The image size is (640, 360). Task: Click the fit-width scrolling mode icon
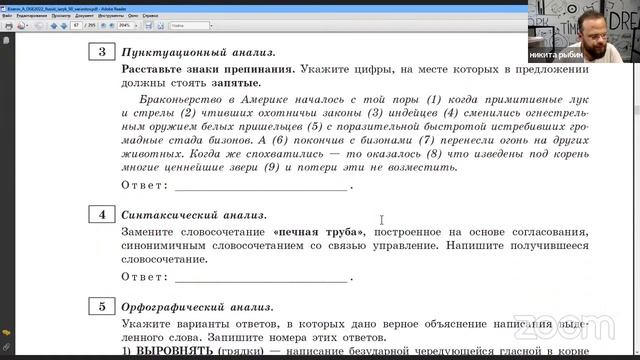[149, 26]
